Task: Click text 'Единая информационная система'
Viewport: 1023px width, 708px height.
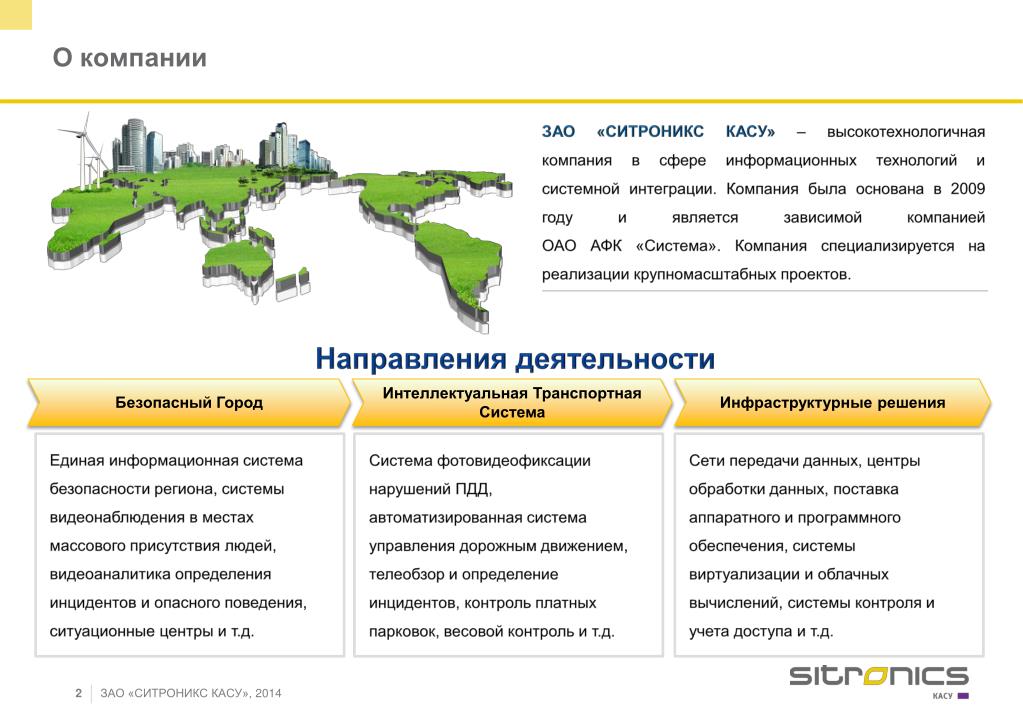Action: pyautogui.click(x=176, y=461)
